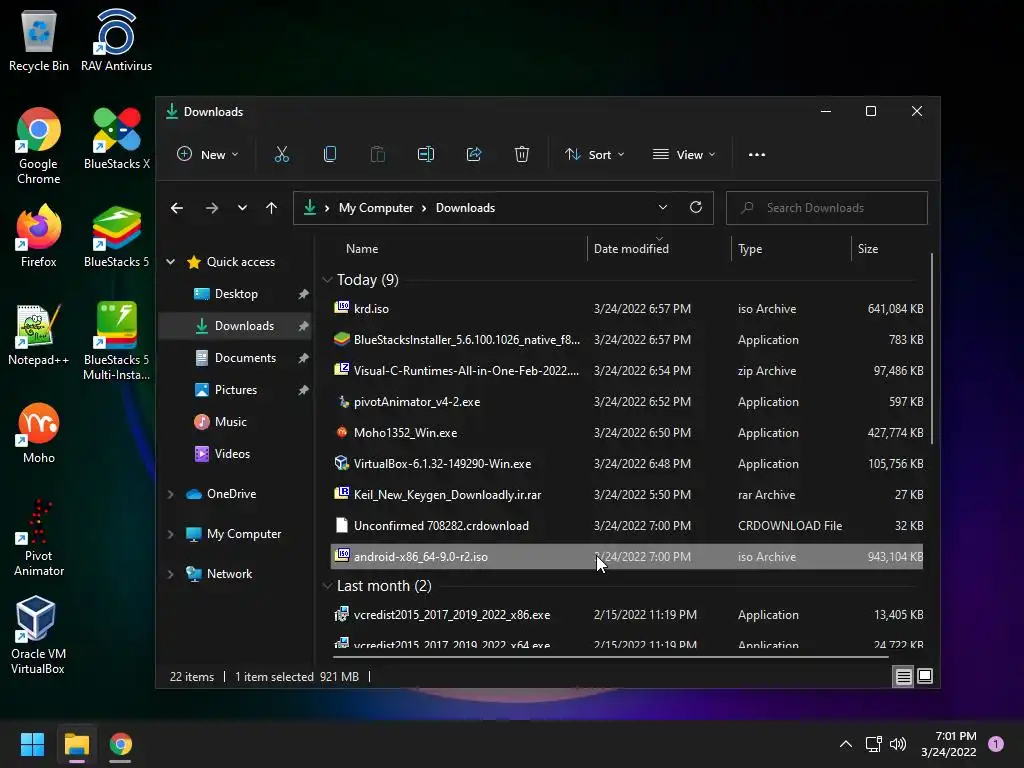Click the Paste icon in toolbar

[377, 155]
